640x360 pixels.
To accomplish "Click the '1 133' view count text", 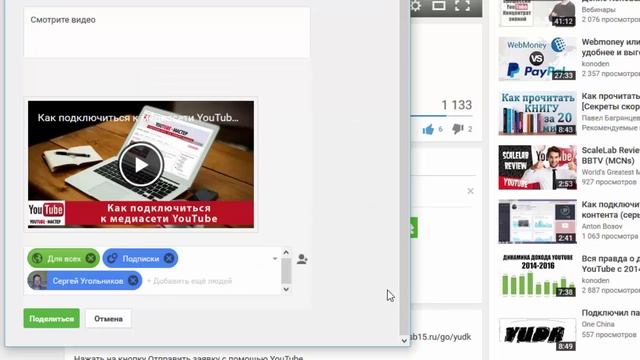I will [x=457, y=105].
